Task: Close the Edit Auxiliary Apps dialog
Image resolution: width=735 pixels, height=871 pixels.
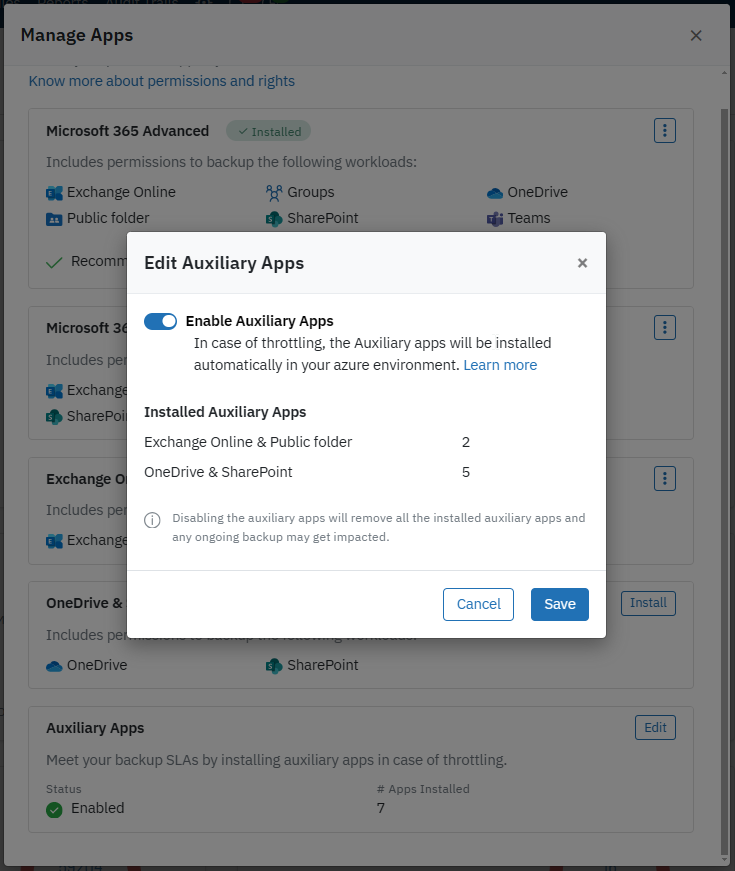Action: click(x=582, y=263)
